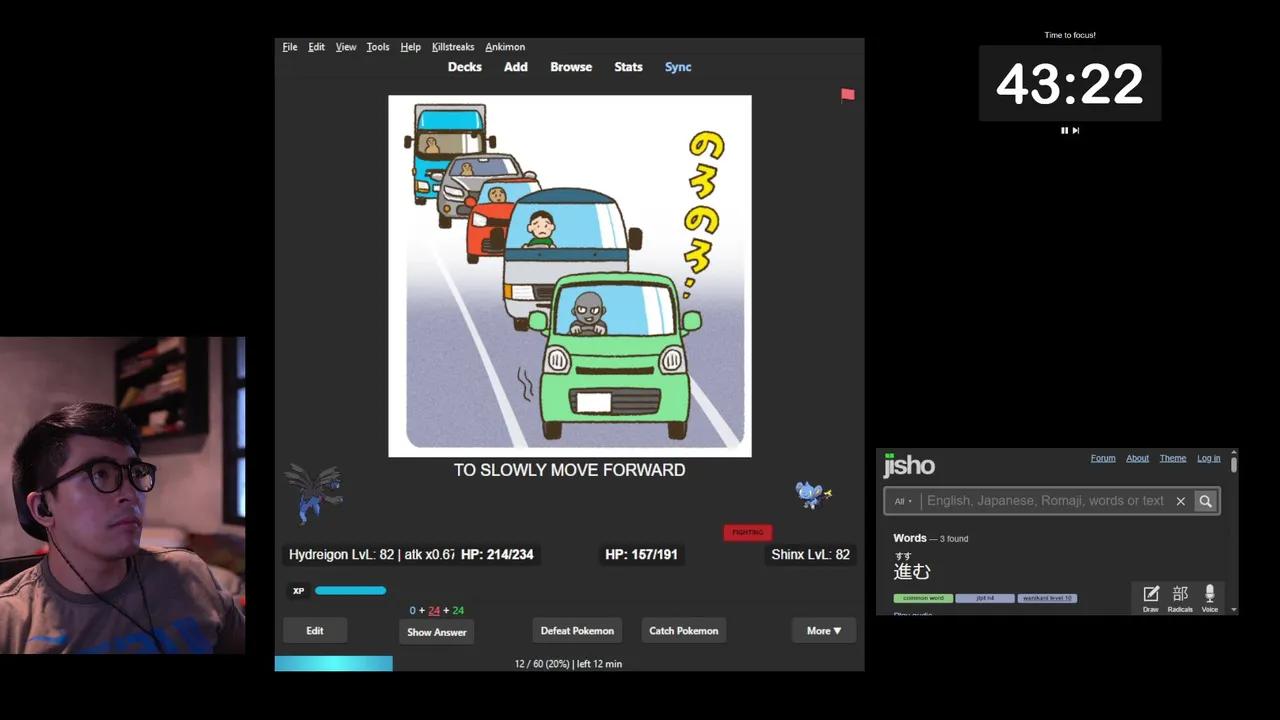
Task: Click Show Answer
Action: [x=437, y=632]
